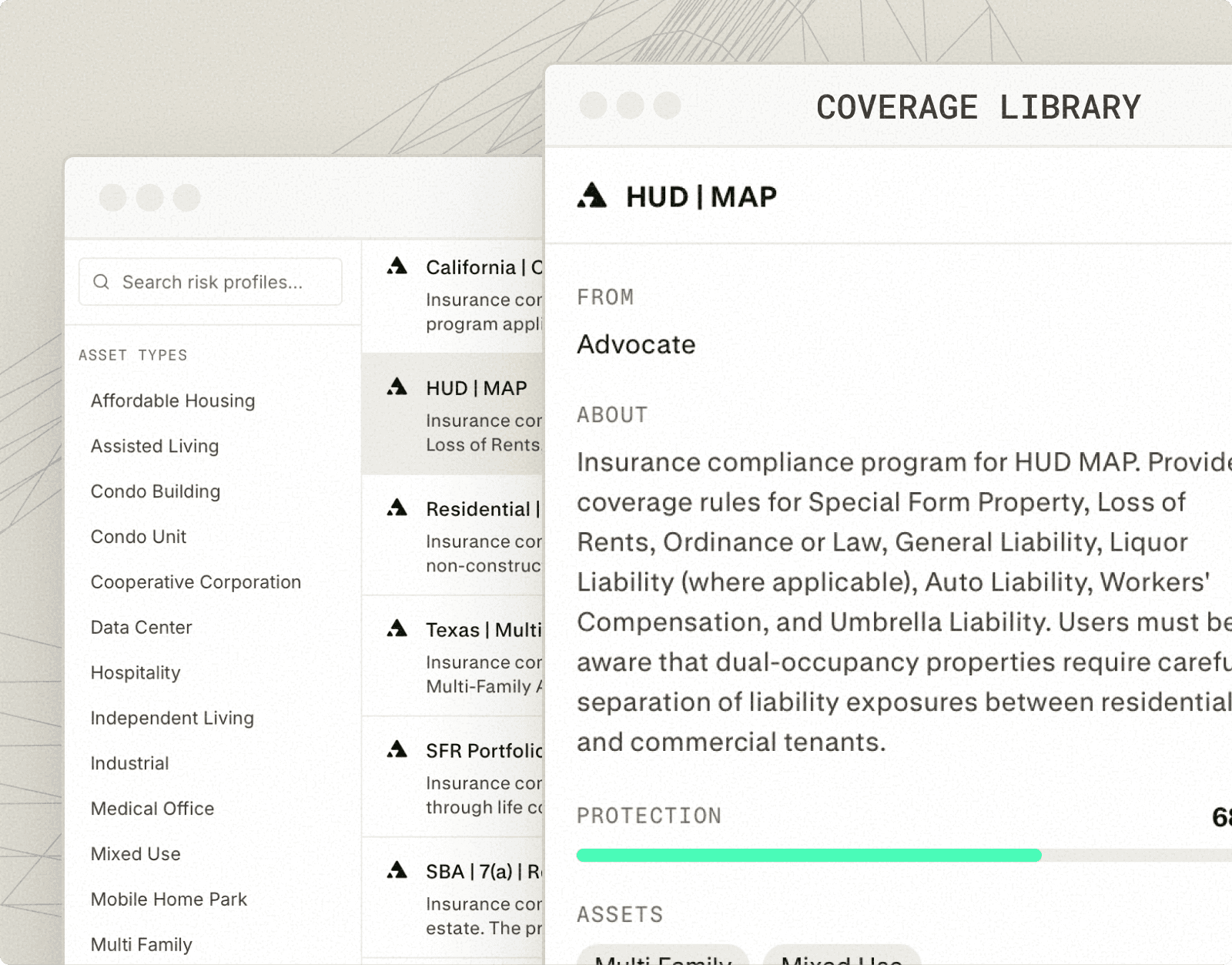Select Condo Building asset type

[x=156, y=491]
